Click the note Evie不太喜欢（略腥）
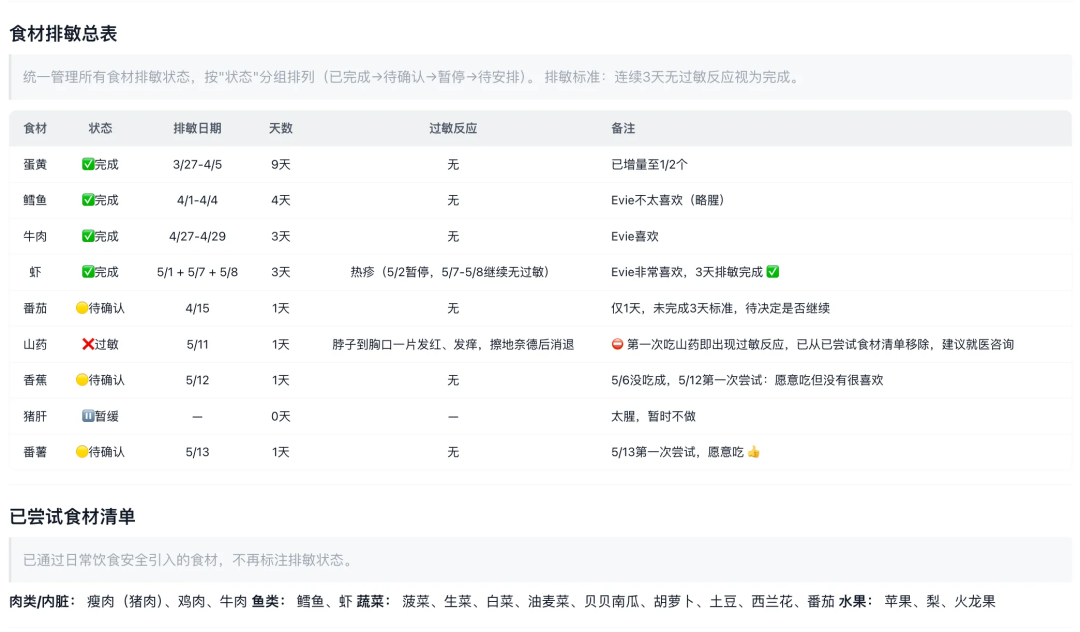The image size is (1080, 632). 670,200
